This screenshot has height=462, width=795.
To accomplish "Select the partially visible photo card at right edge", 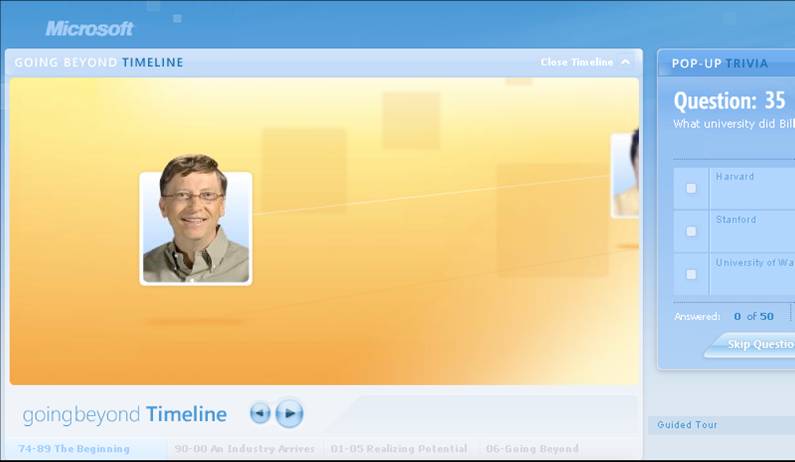I will click(626, 174).
